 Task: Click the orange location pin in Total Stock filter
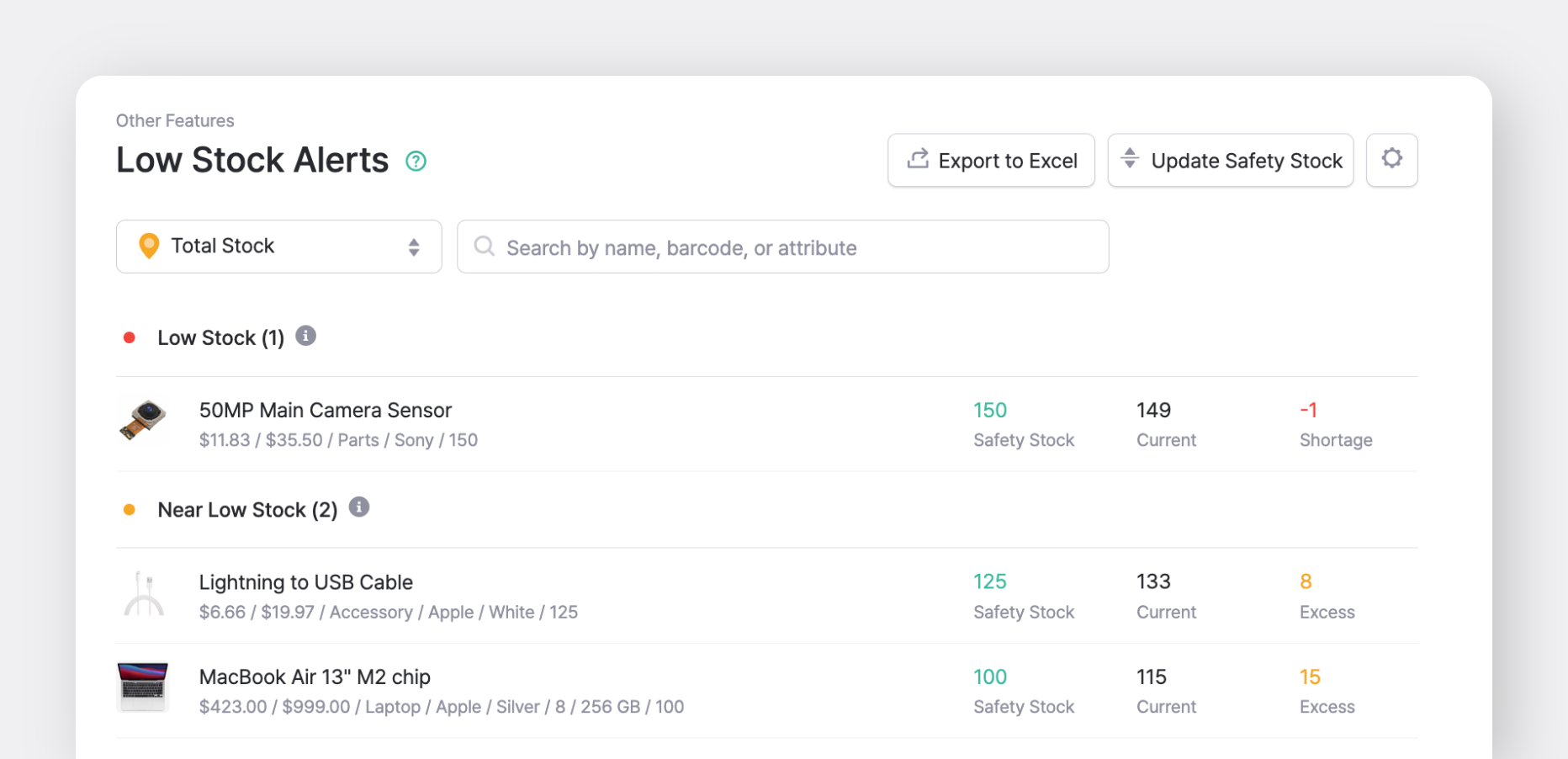(149, 246)
